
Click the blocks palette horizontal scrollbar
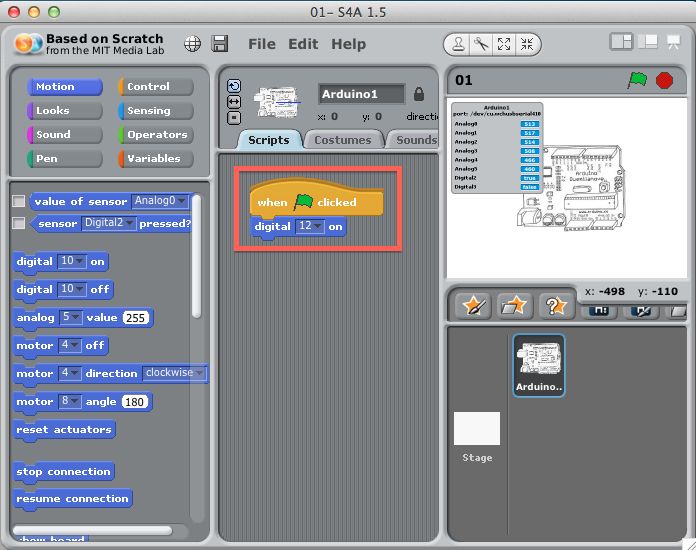92,530
